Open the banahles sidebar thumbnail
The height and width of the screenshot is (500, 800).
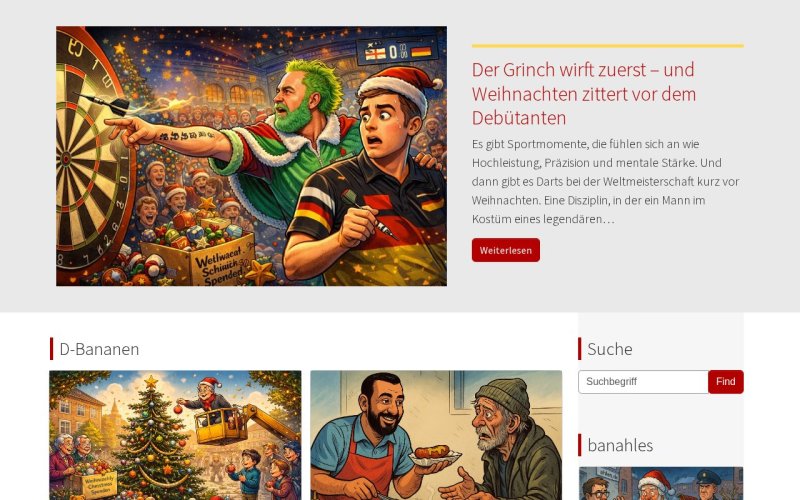(661, 483)
